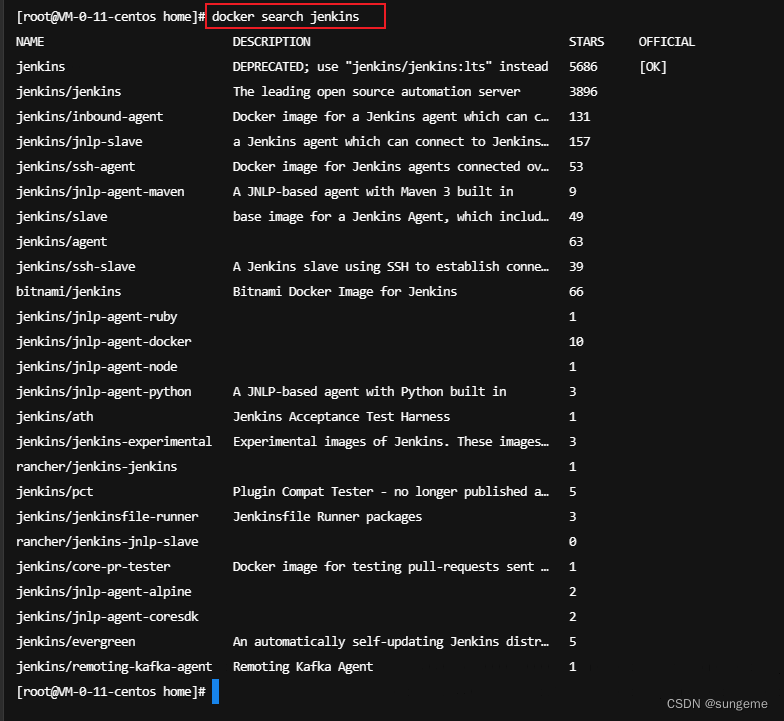
Task: Click the bitnami/jenkins image name
Action: 69,292
